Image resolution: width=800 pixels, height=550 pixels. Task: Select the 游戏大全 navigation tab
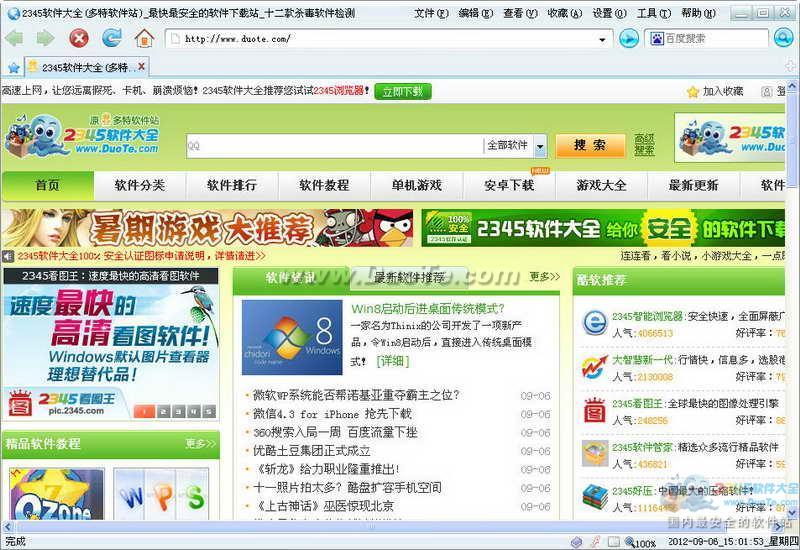(x=602, y=185)
